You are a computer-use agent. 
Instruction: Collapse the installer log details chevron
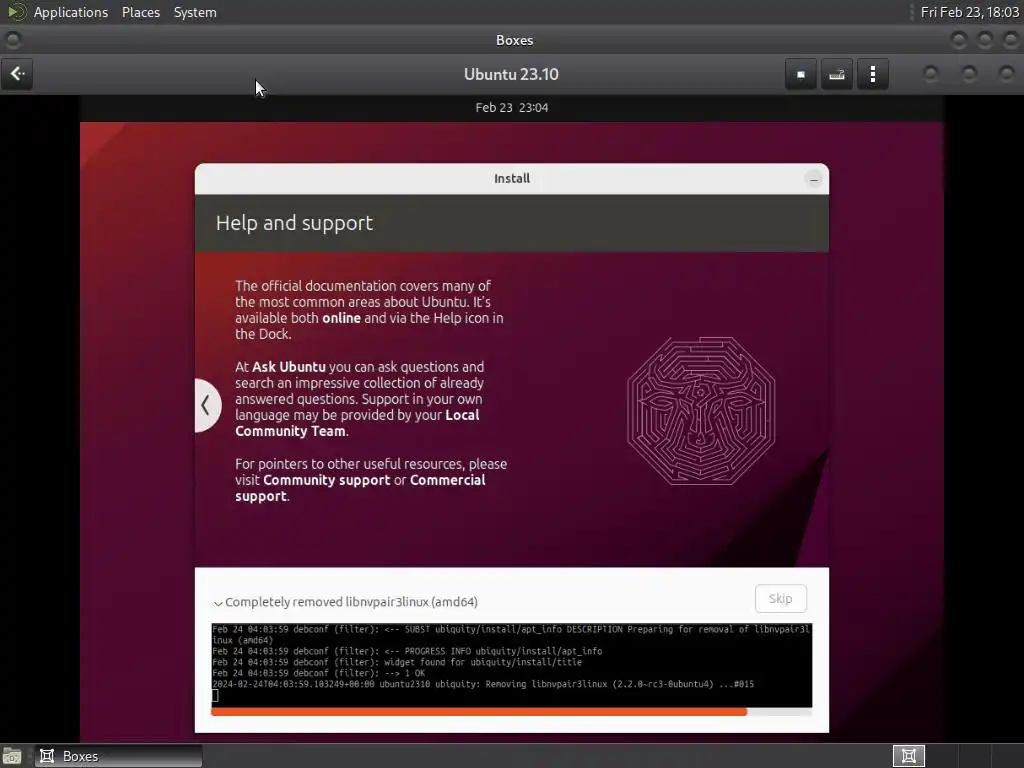tap(217, 603)
